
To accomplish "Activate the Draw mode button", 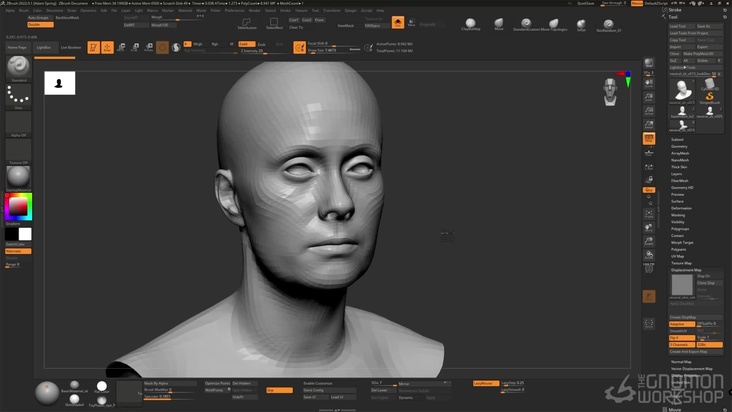I will 107,47.
